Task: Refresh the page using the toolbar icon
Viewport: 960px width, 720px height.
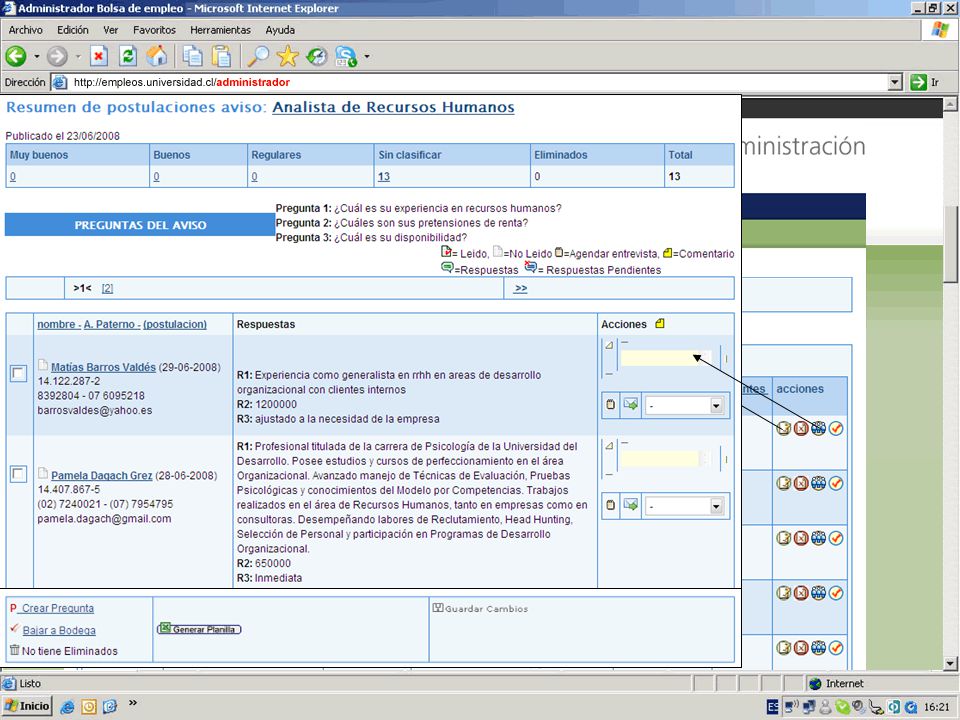Action: click(128, 56)
